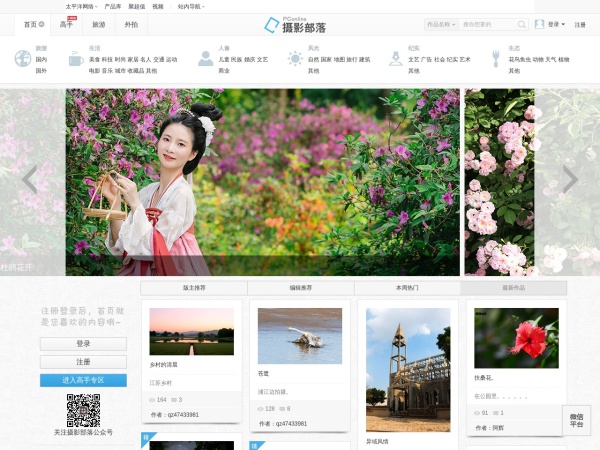Click the fork icon for 生态 category

496,59
